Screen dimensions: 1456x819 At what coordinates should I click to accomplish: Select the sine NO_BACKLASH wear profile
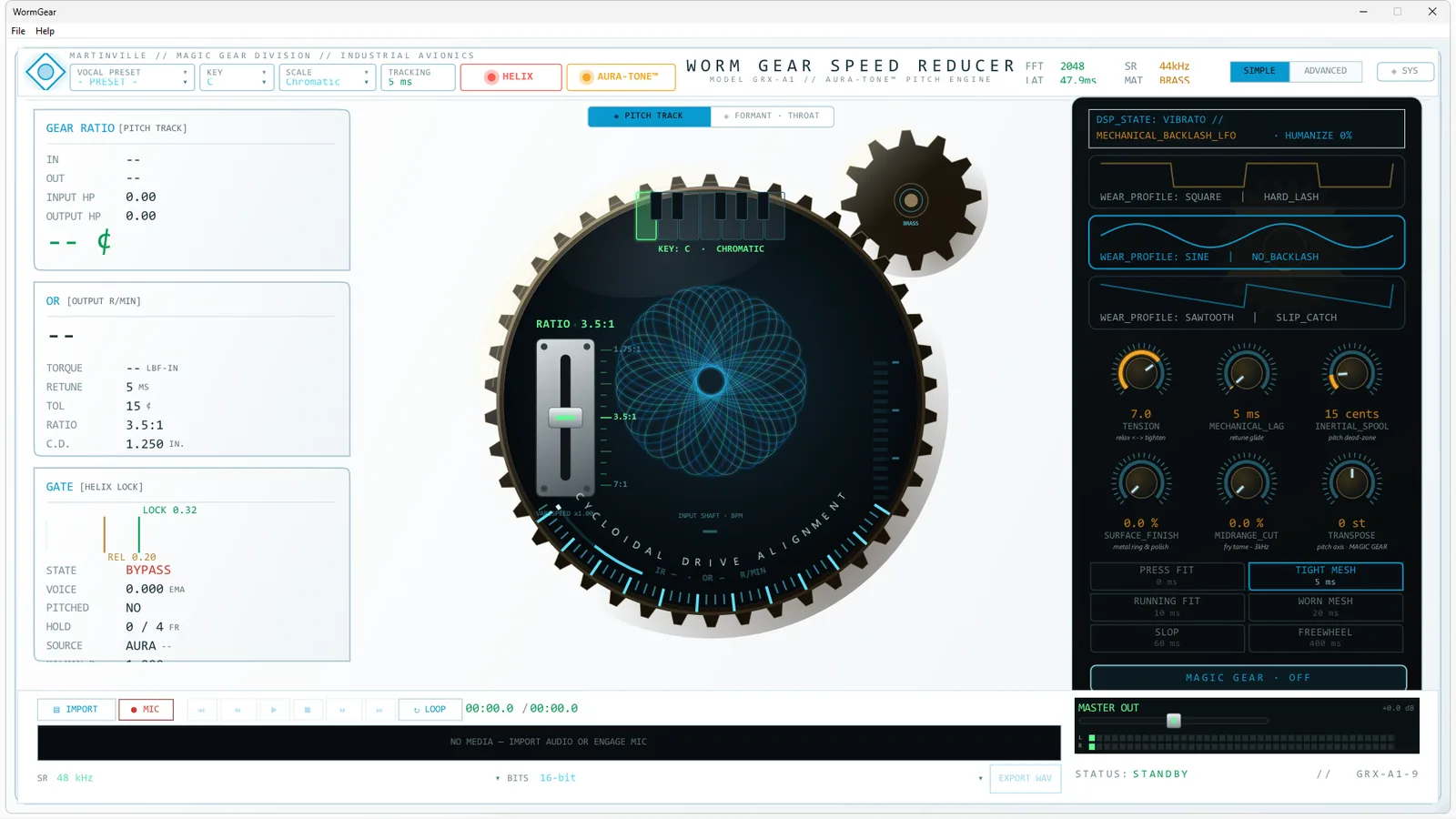[1247, 242]
